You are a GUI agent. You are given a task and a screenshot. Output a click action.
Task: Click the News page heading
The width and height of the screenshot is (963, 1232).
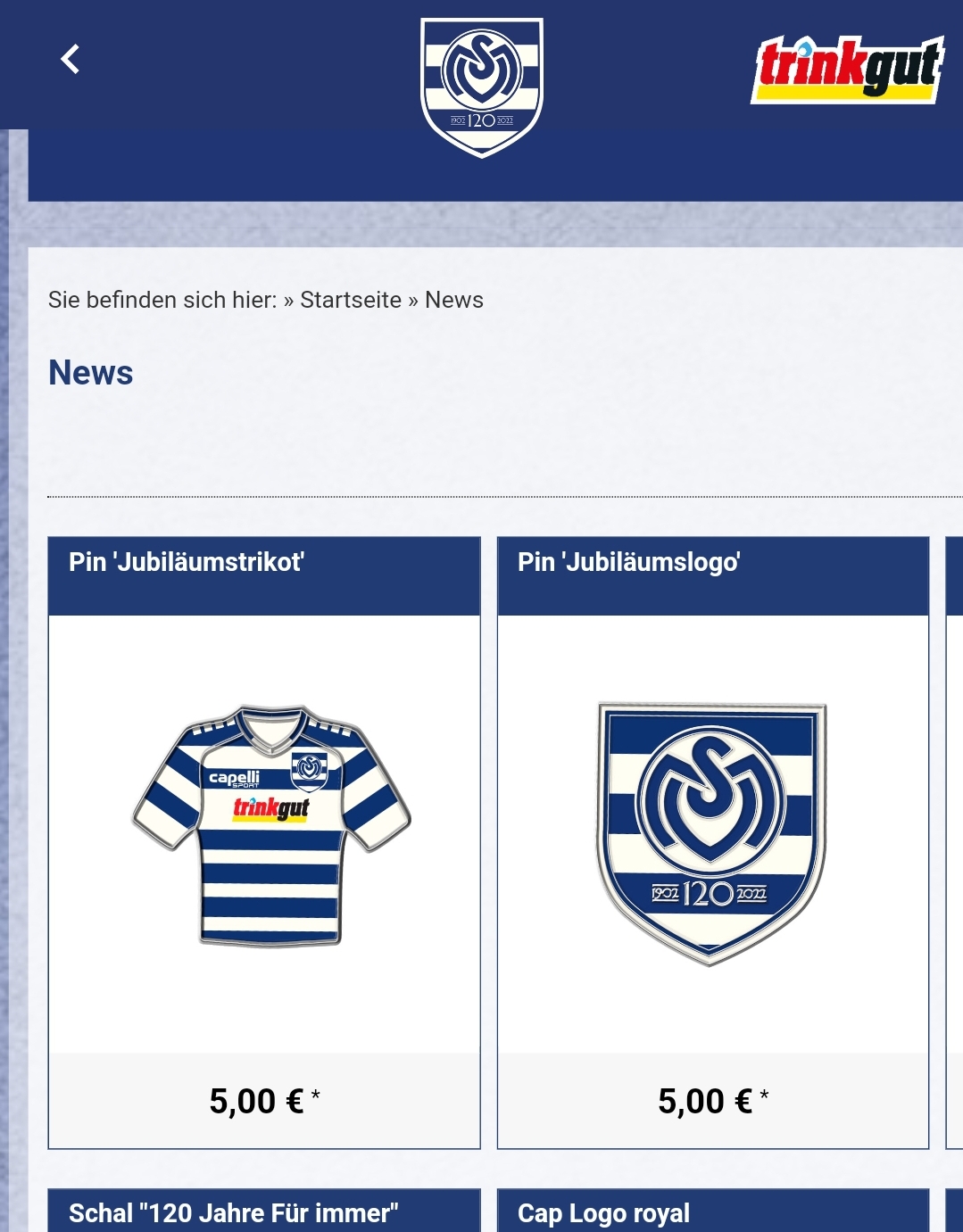click(91, 373)
